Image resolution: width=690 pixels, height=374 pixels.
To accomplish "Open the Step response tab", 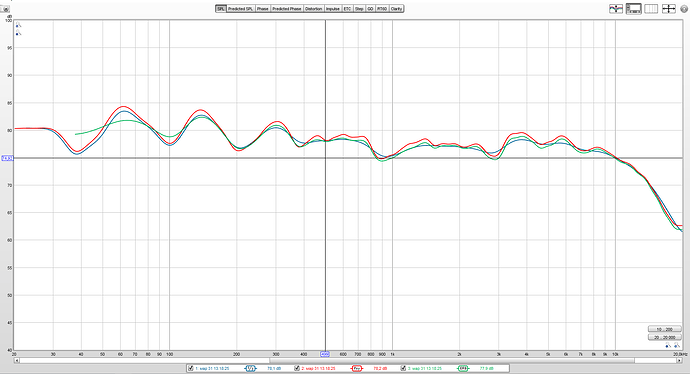I will 359,9.
